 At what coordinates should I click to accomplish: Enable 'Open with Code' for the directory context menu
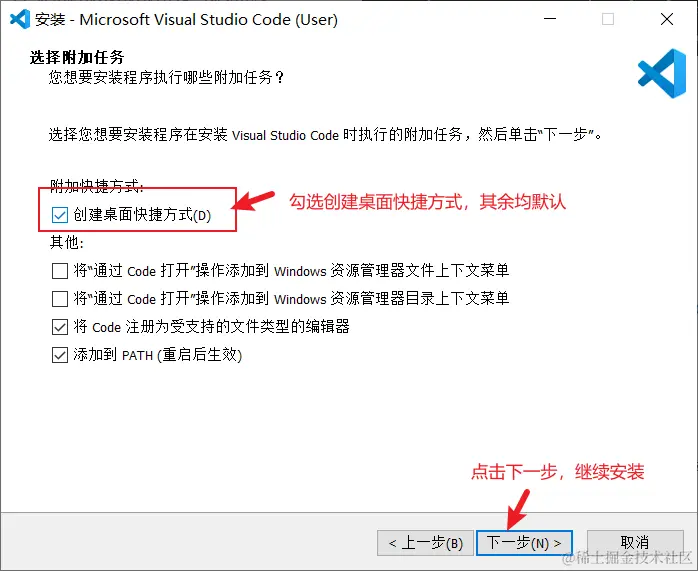click(60, 299)
